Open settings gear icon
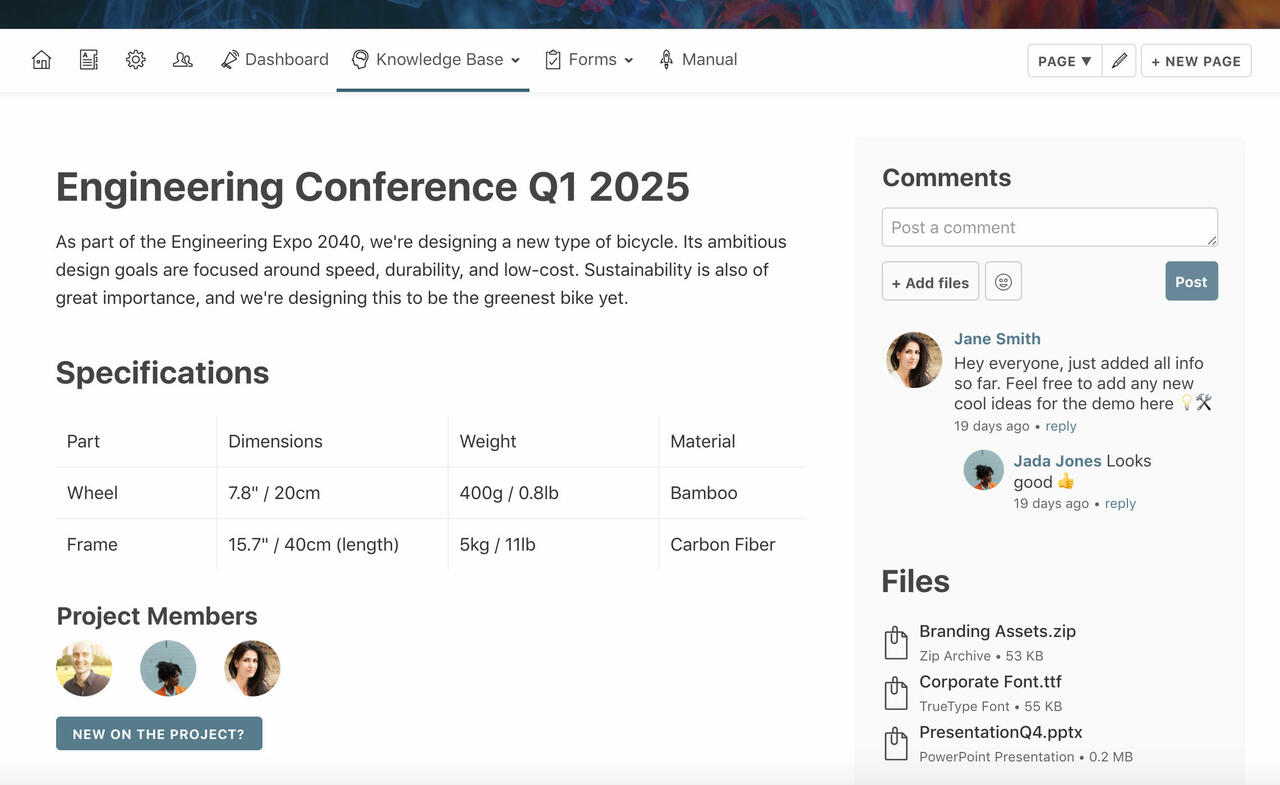1280x785 pixels. 136,60
